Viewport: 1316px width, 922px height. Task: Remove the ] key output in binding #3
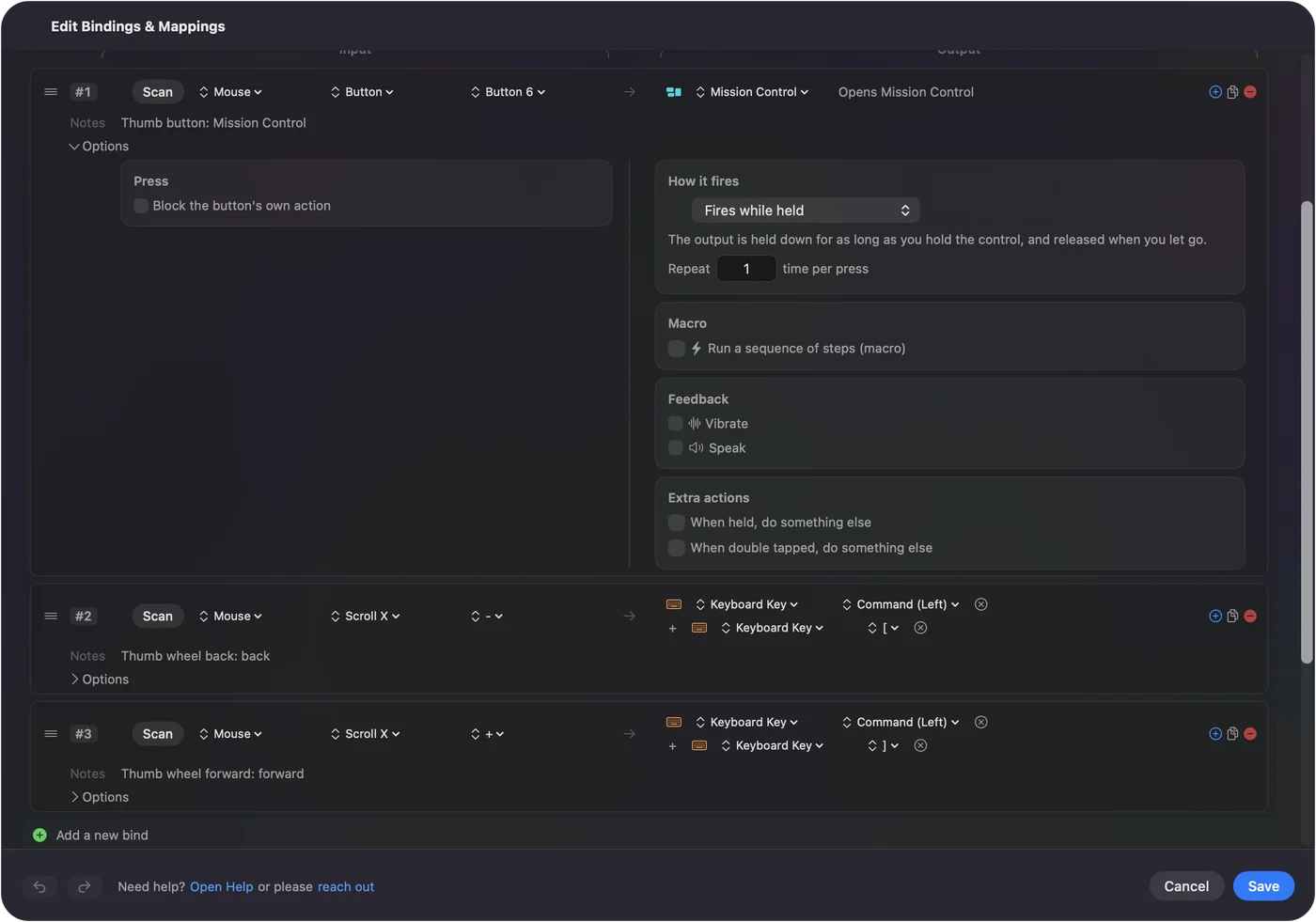pyautogui.click(x=921, y=745)
